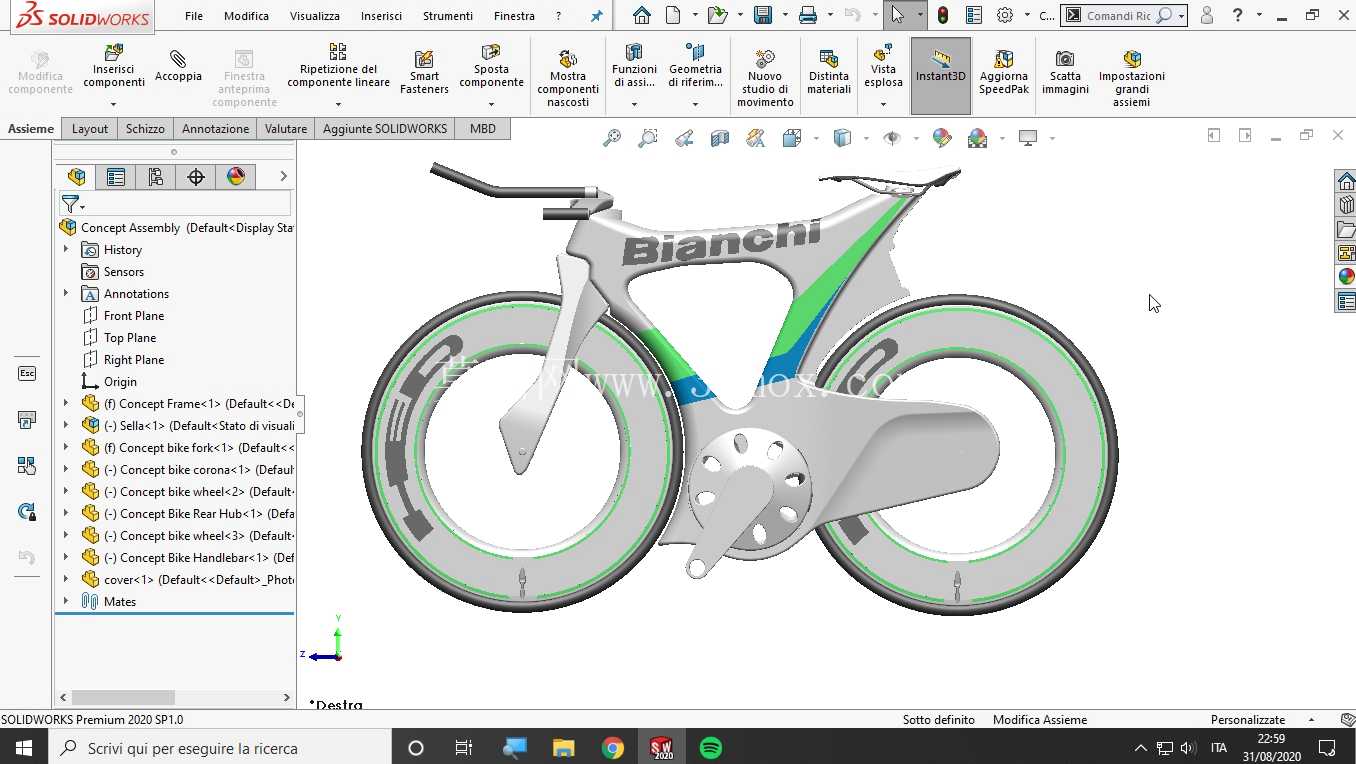Expand the History tree node
Image resolution: width=1356 pixels, height=764 pixels.
point(66,250)
